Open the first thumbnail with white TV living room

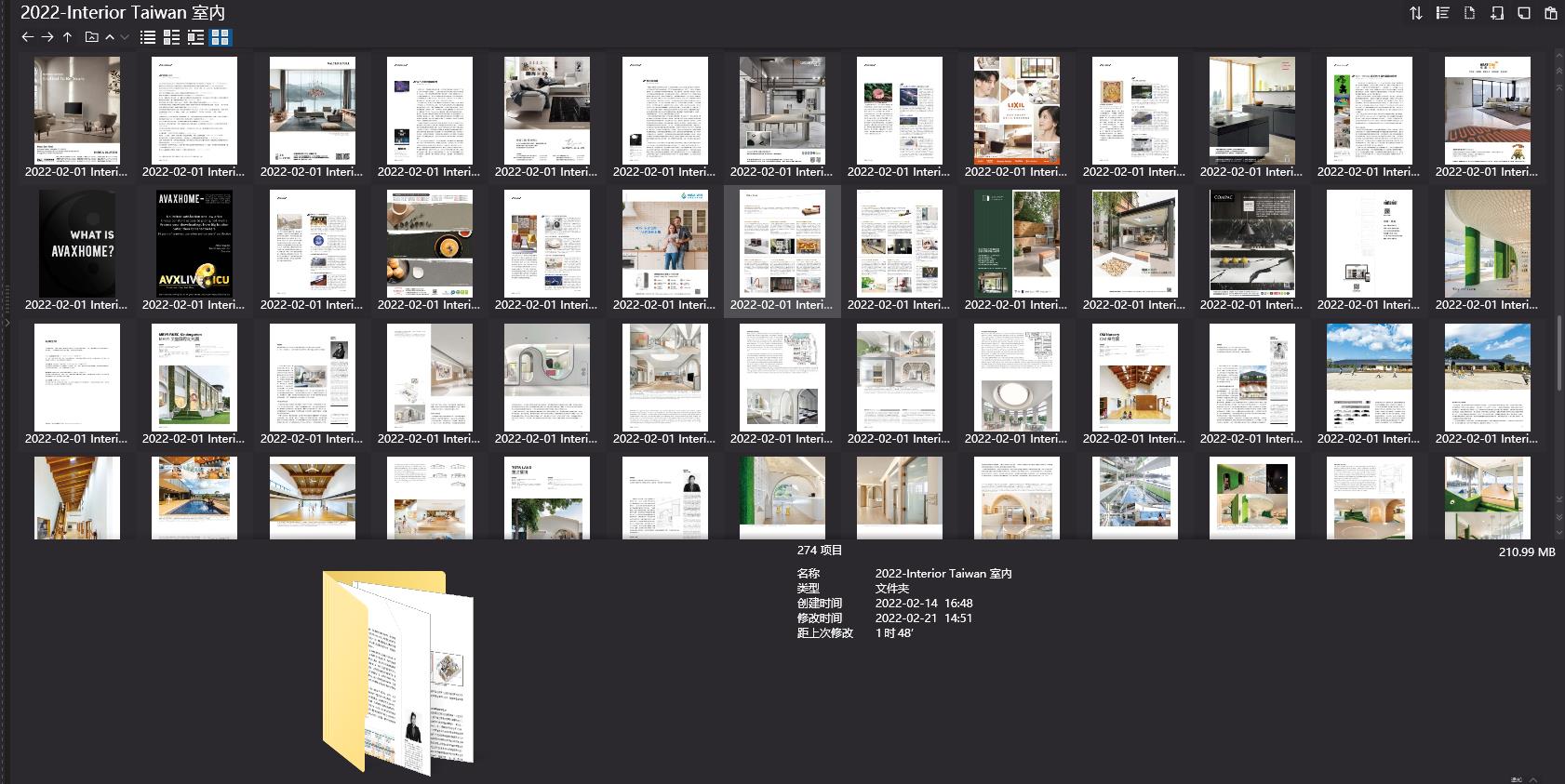click(77, 111)
